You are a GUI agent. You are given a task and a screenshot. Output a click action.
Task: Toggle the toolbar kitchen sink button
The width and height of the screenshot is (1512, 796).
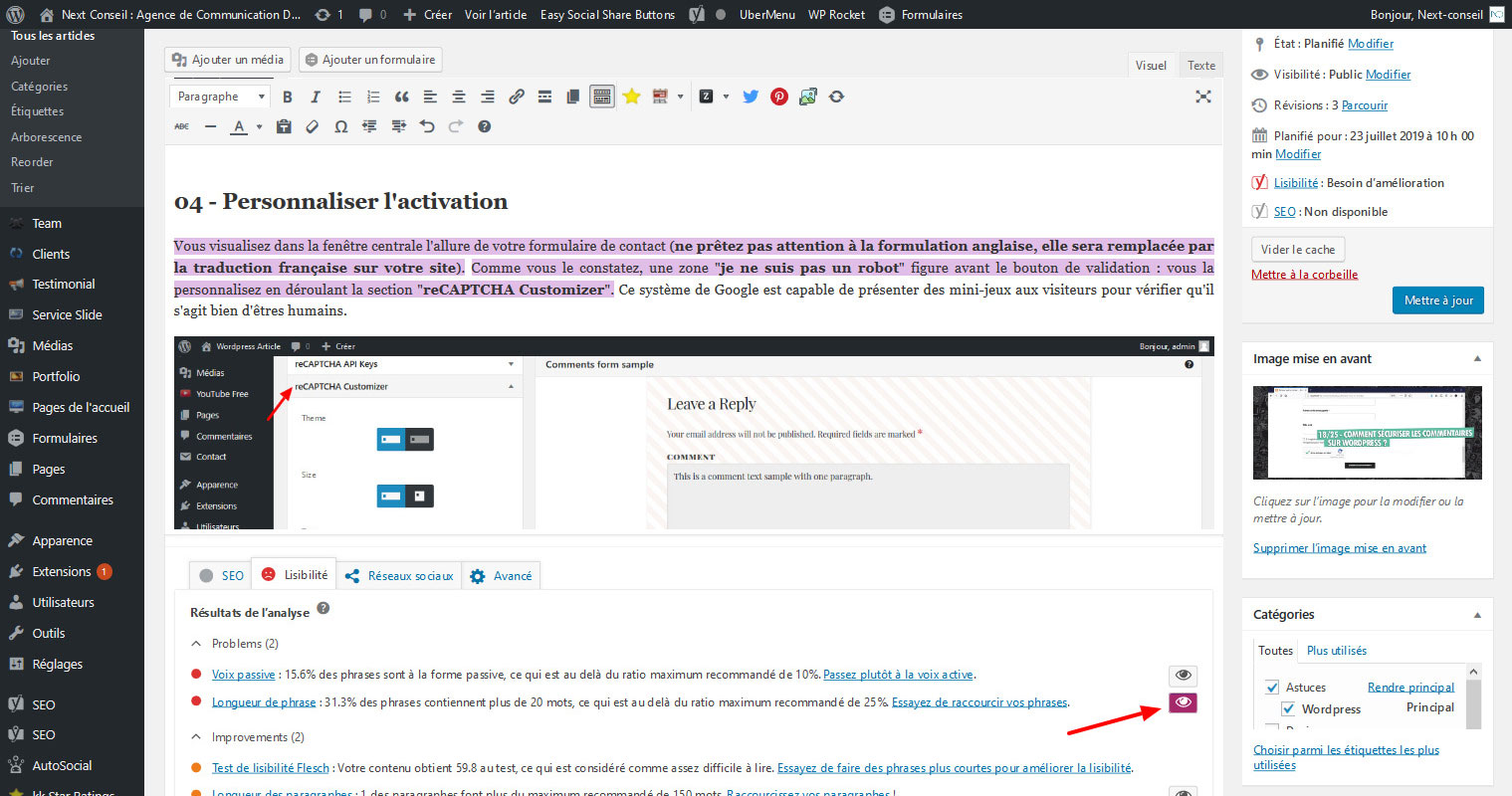(x=602, y=97)
